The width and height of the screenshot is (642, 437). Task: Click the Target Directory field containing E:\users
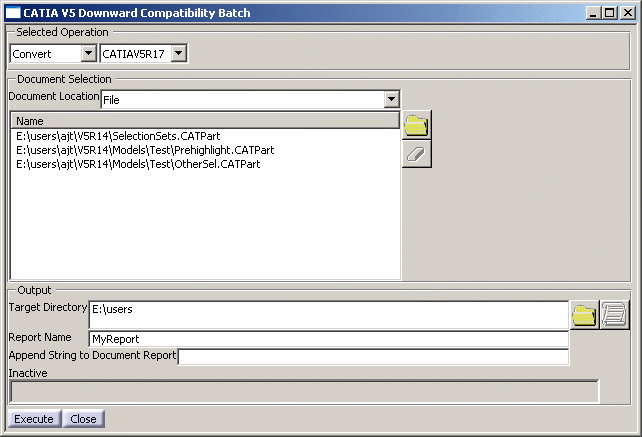[x=329, y=315]
